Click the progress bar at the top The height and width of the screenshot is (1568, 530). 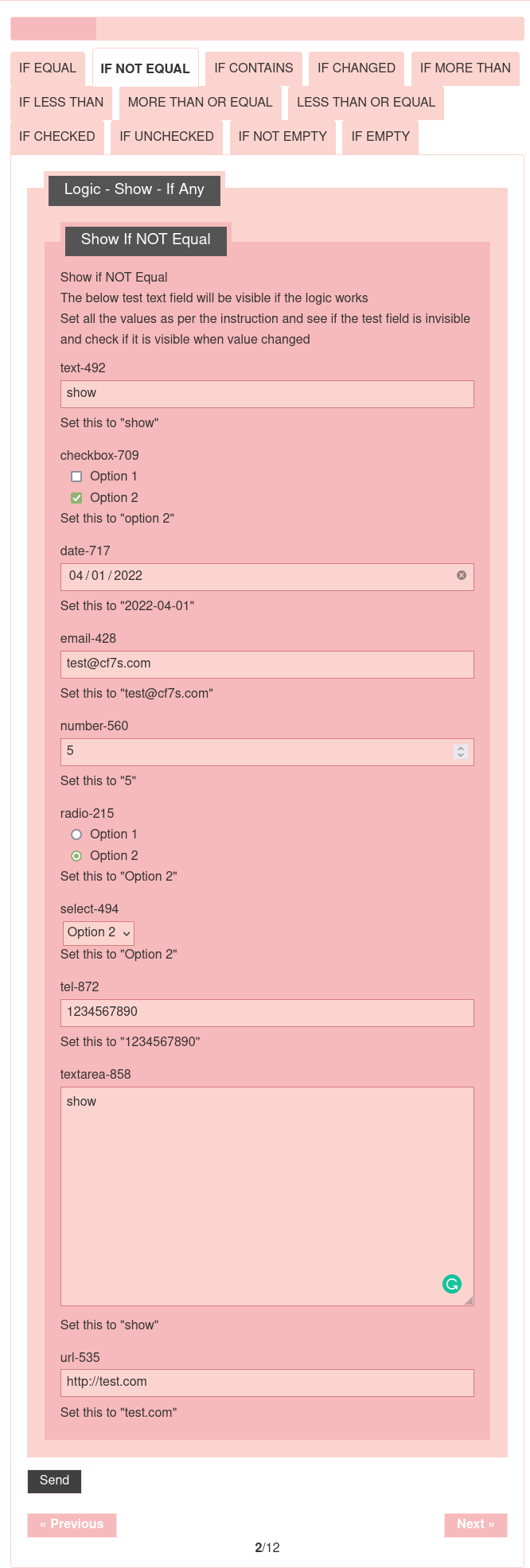[267, 29]
